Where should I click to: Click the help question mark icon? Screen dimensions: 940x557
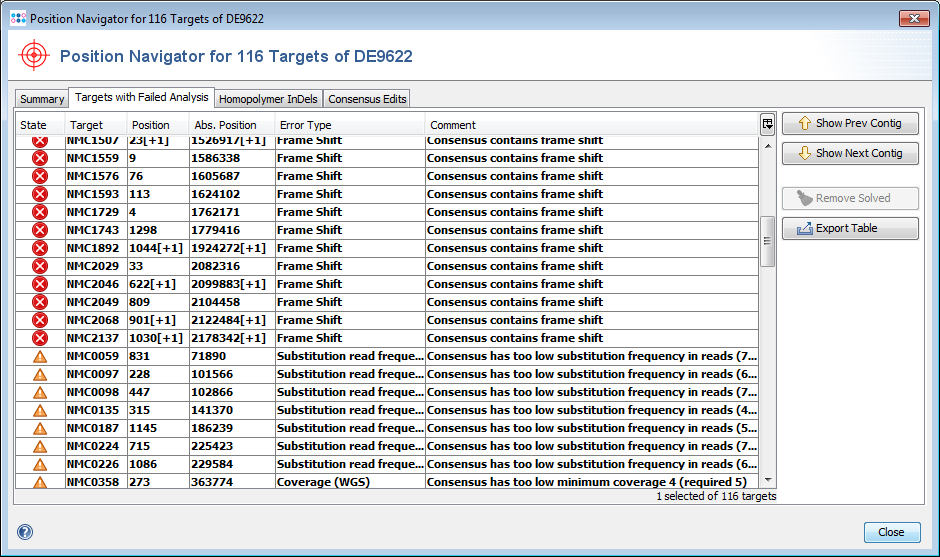(x=25, y=532)
